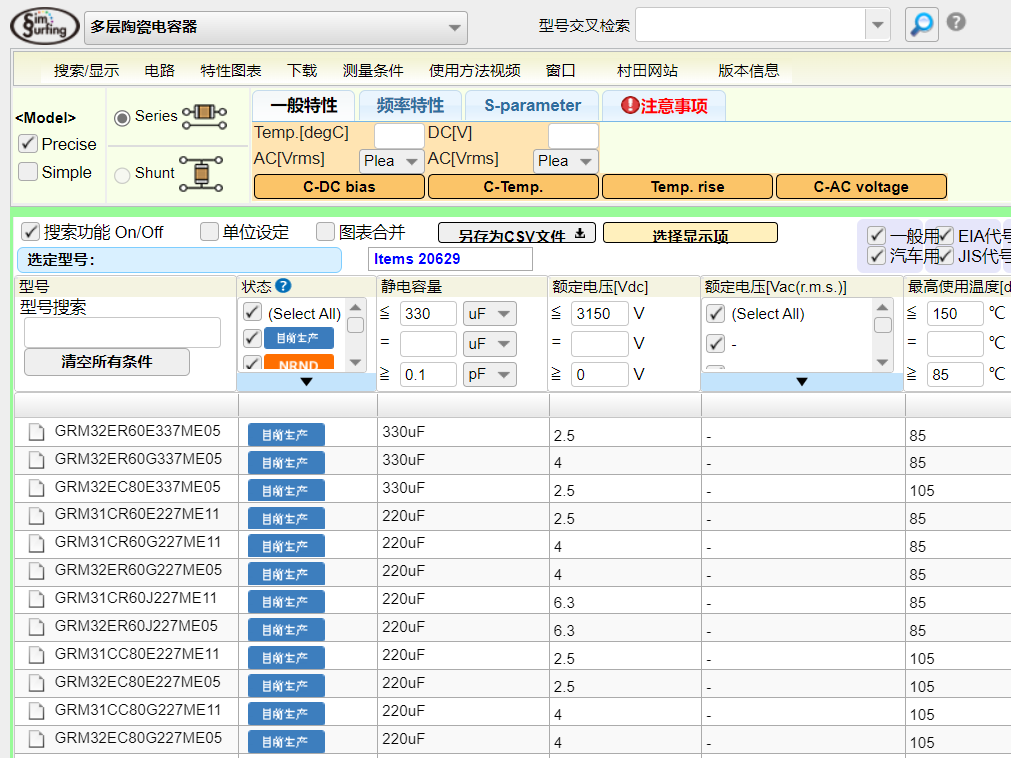1011x758 pixels.
Task: Click document icon beside GRM32ER60E337ME05
Action: [37, 432]
